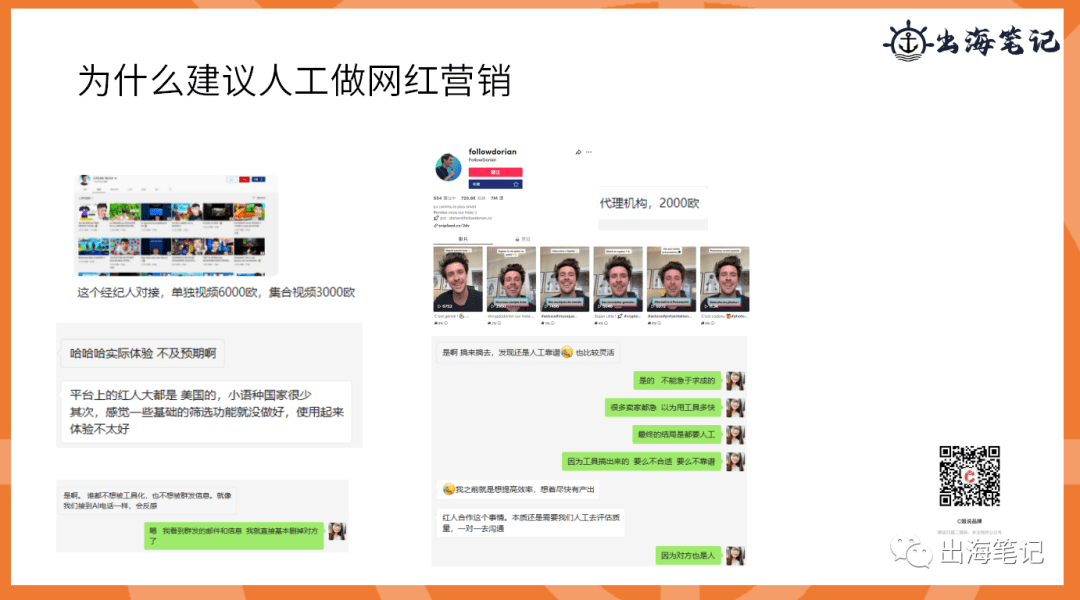Viewport: 1080px width, 600px height.
Task: Click the text 代理机构，2000欧
Action: 650,203
